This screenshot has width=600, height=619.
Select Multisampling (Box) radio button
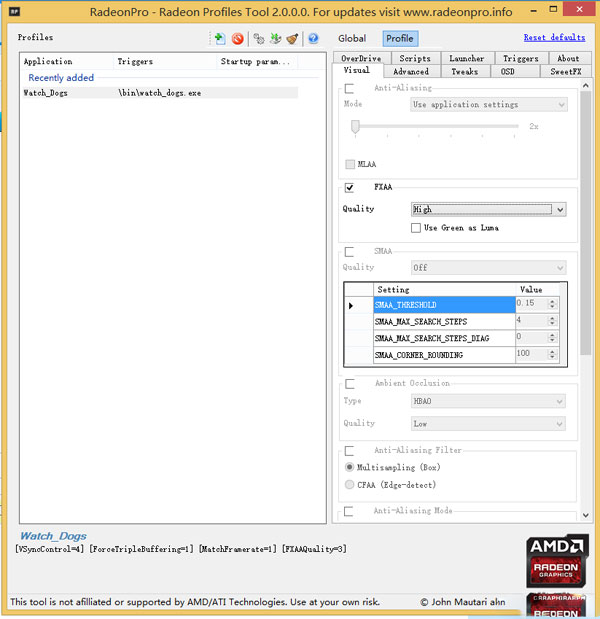tap(349, 467)
